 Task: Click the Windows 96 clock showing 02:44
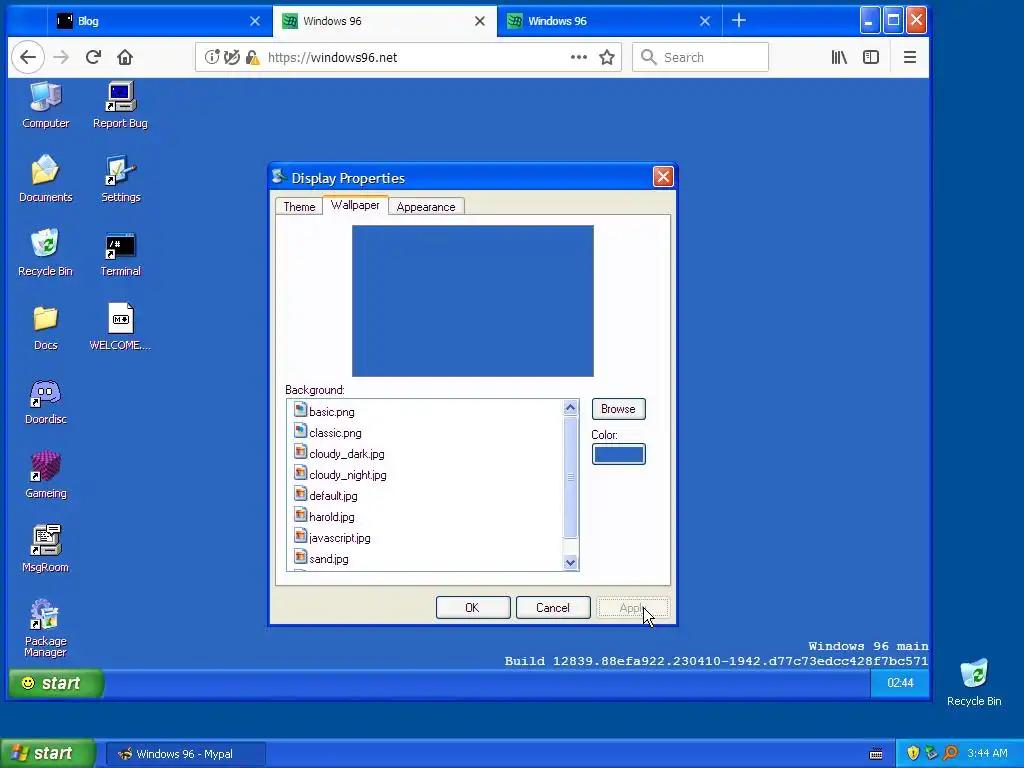900,683
